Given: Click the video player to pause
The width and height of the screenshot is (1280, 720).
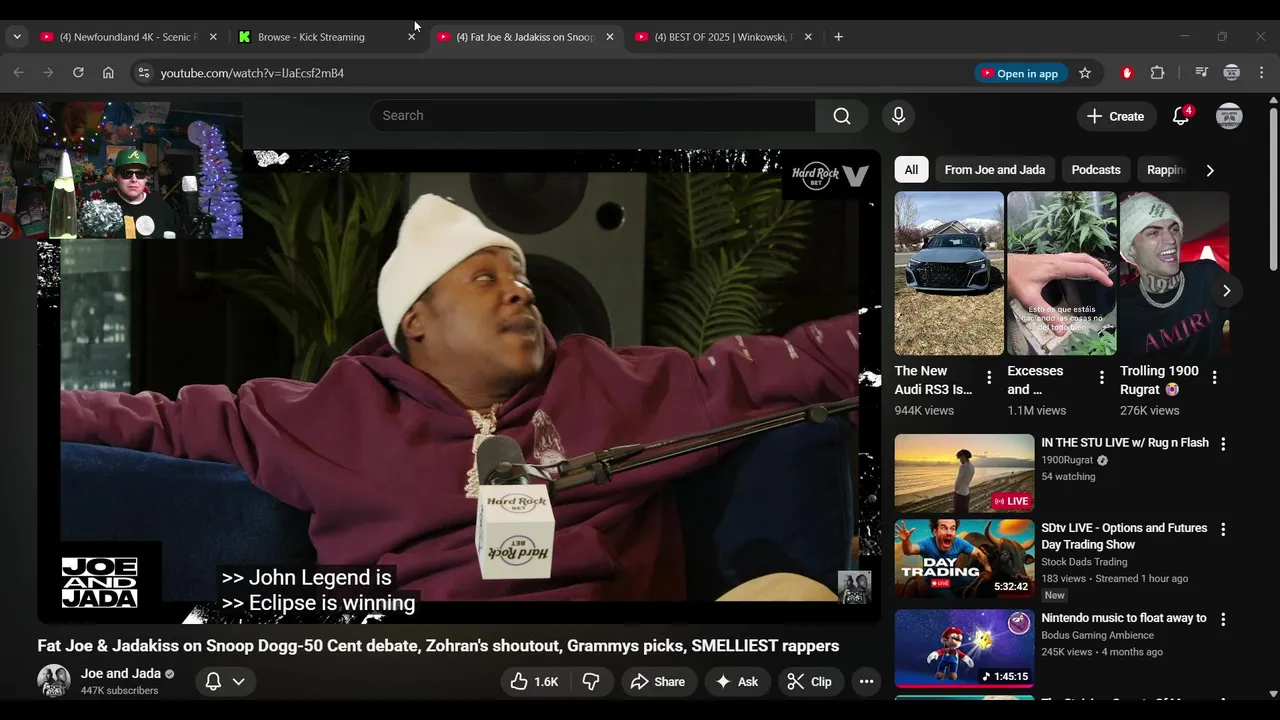Looking at the screenshot, I should (x=459, y=387).
